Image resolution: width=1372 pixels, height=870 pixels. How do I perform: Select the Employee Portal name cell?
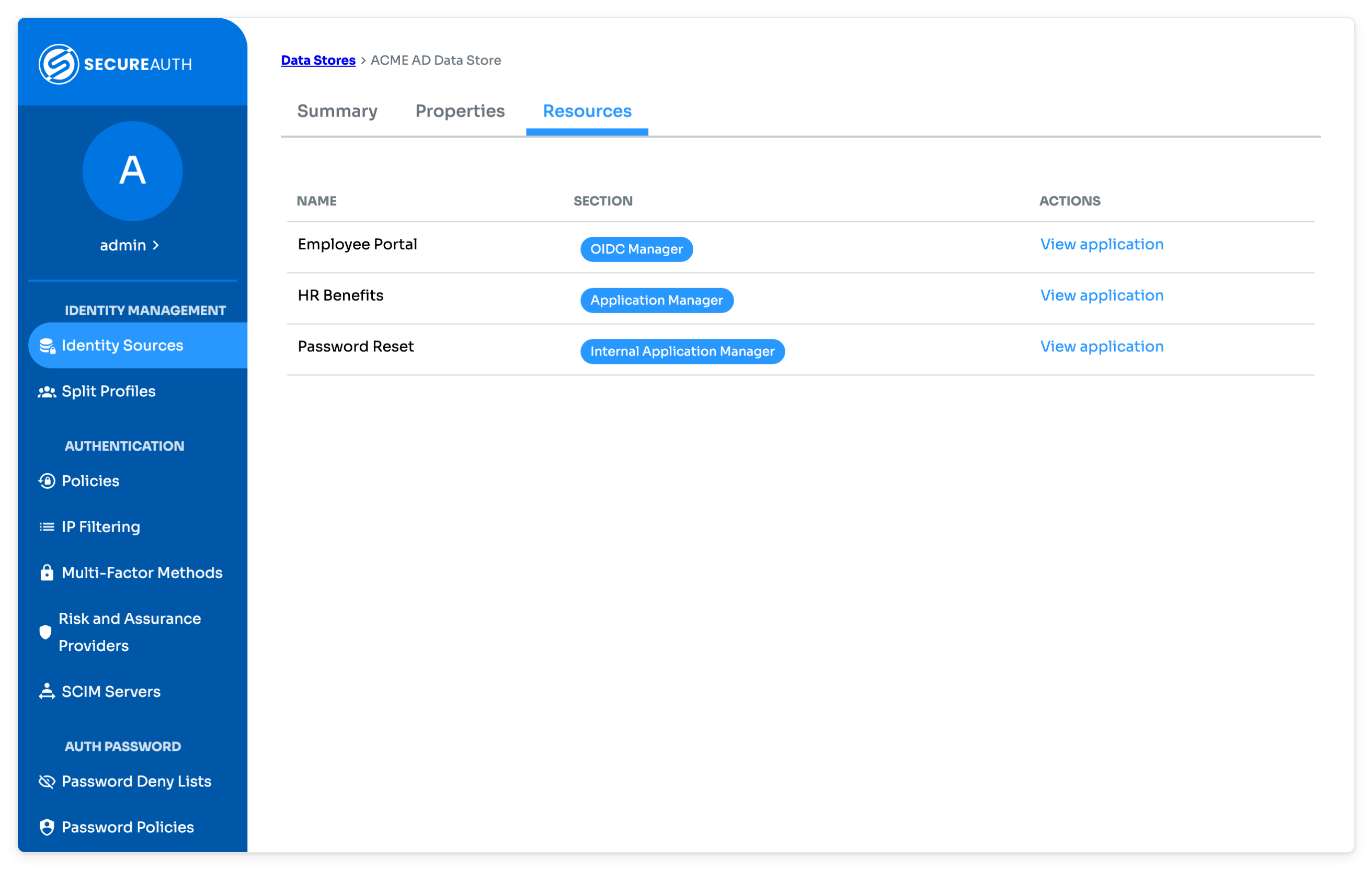(x=357, y=244)
